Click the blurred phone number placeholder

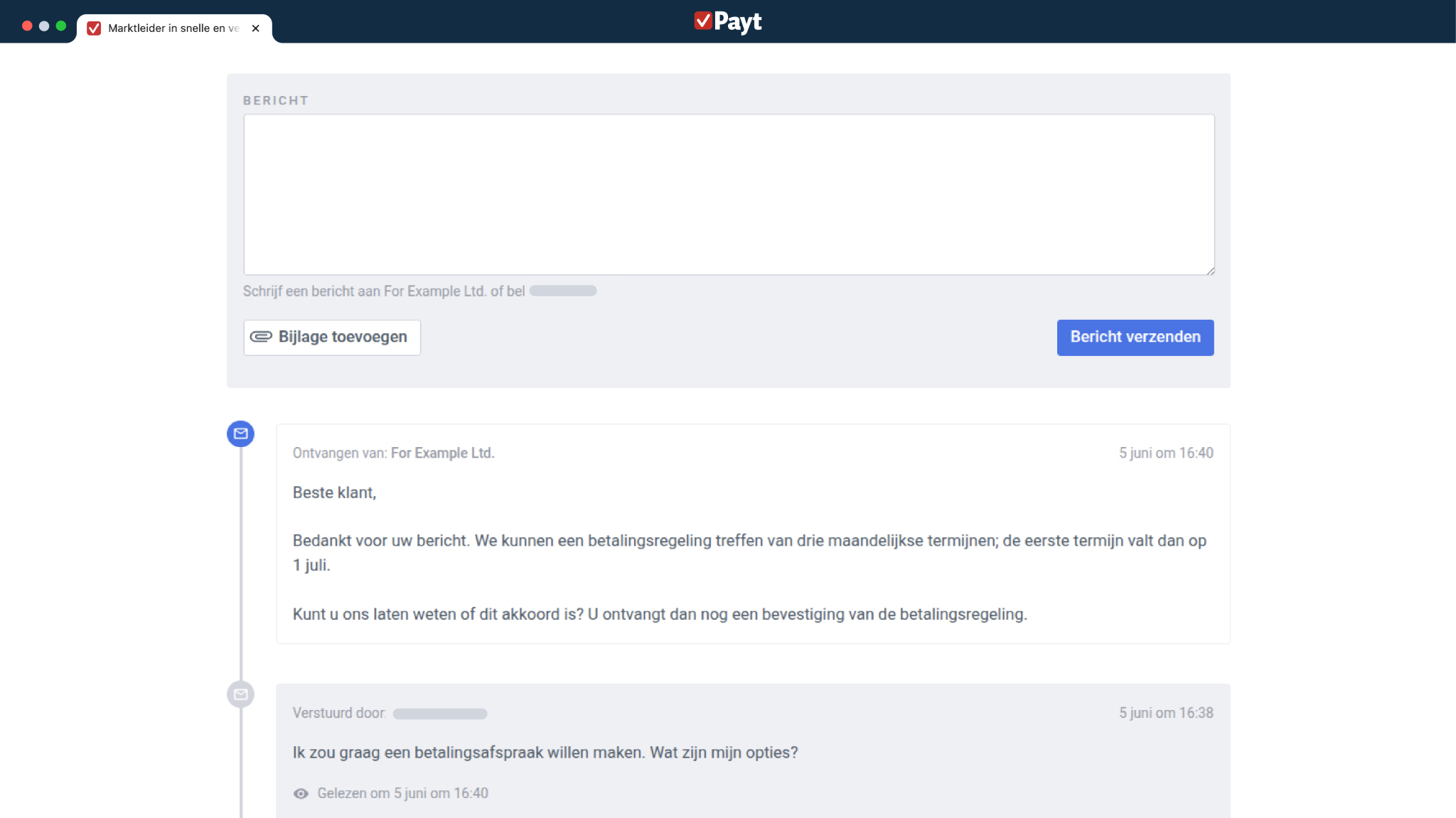[x=562, y=291]
